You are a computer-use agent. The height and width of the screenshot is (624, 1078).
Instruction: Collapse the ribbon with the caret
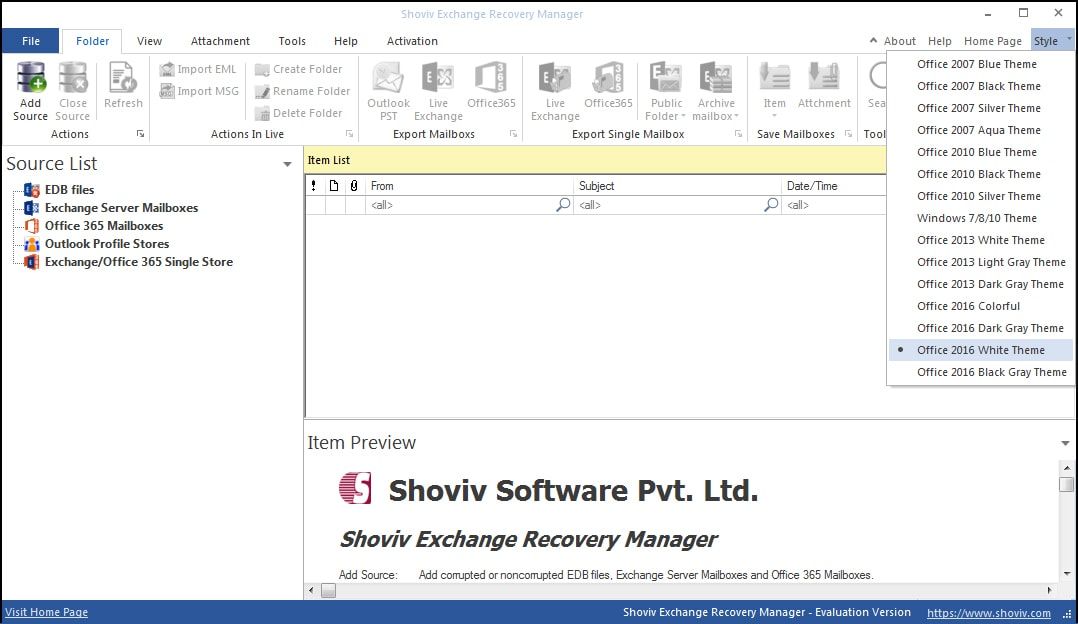[x=873, y=41]
